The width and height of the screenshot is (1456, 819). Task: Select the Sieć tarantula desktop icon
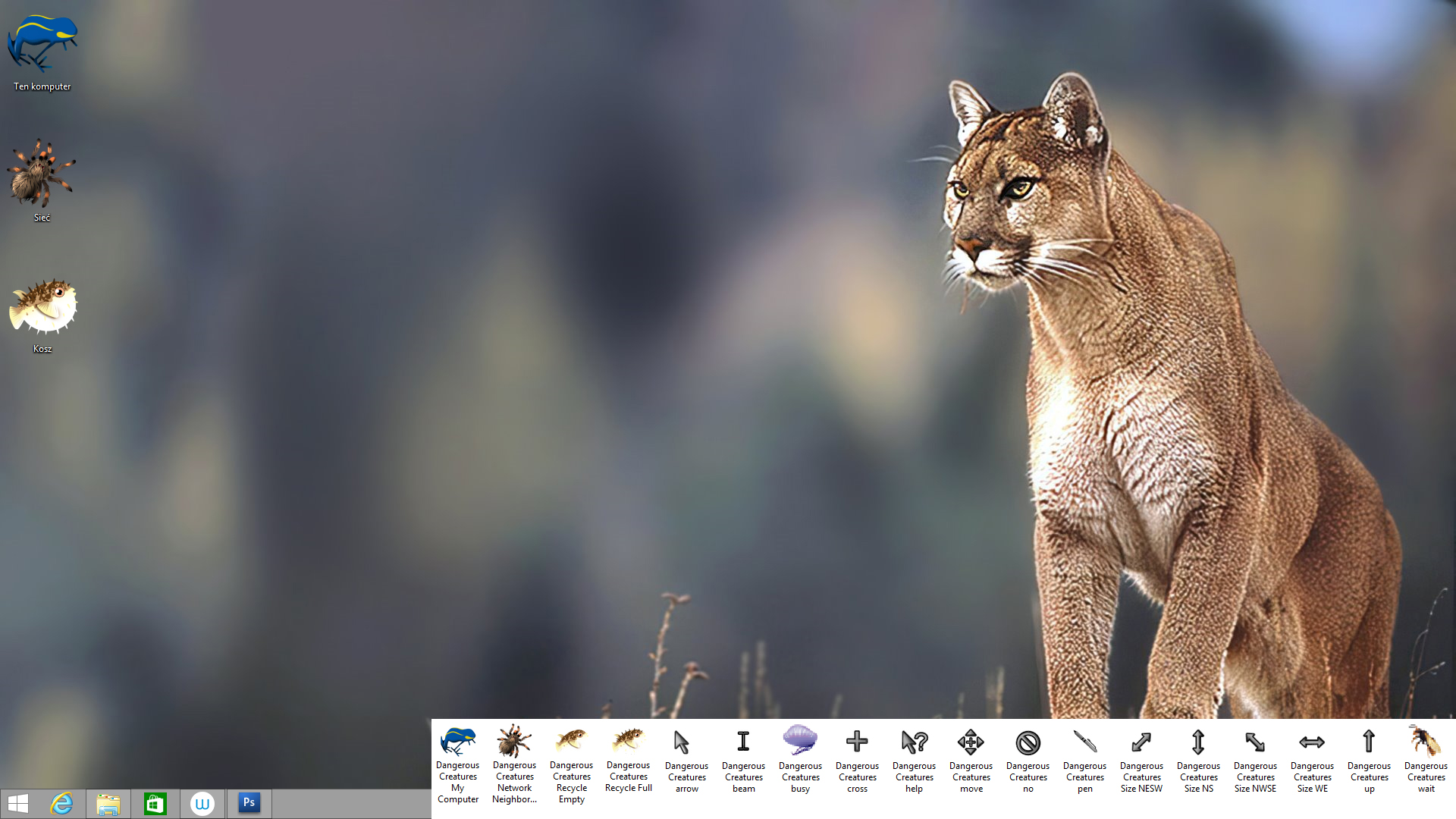click(42, 173)
